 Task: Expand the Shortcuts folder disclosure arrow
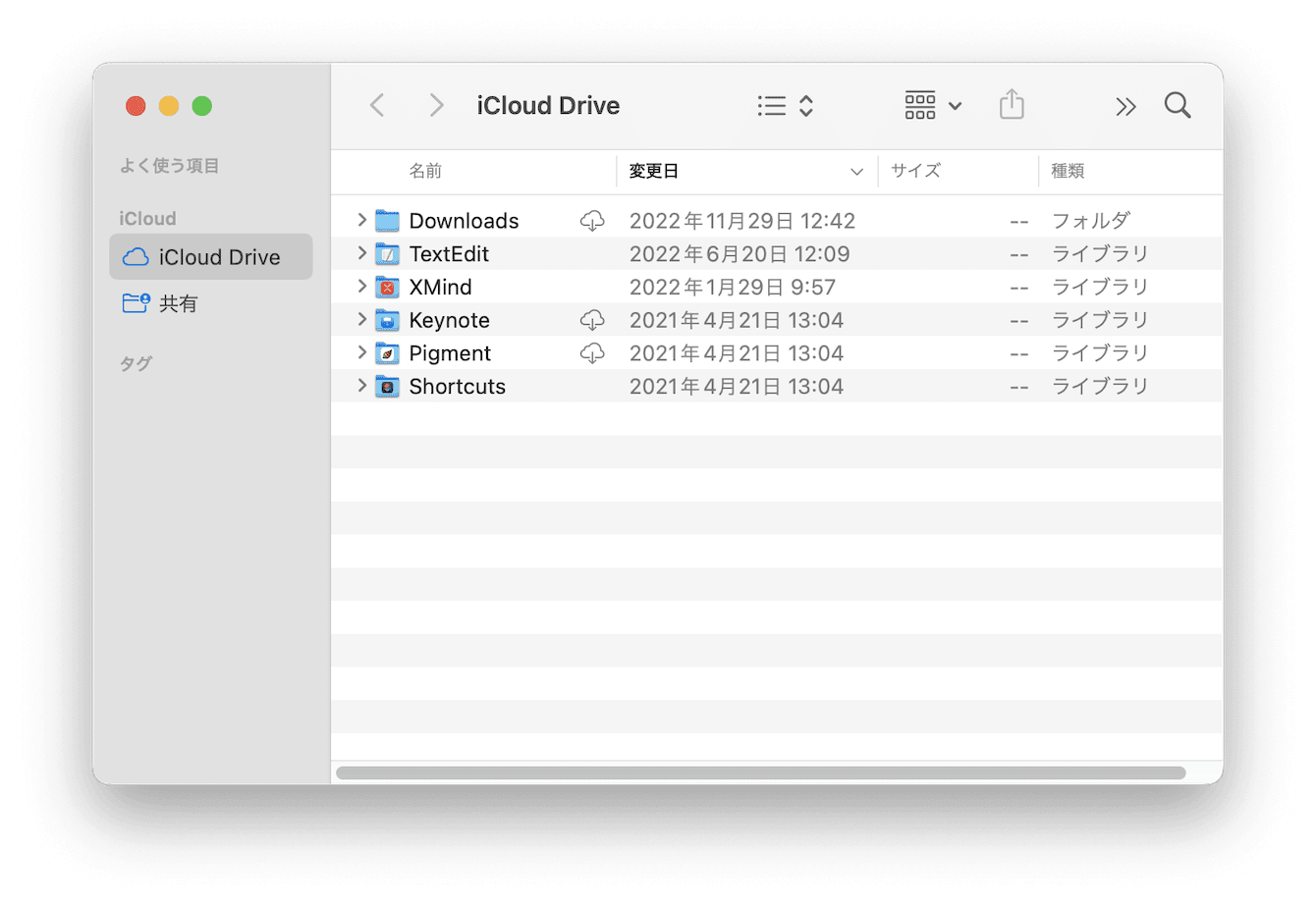[x=361, y=386]
